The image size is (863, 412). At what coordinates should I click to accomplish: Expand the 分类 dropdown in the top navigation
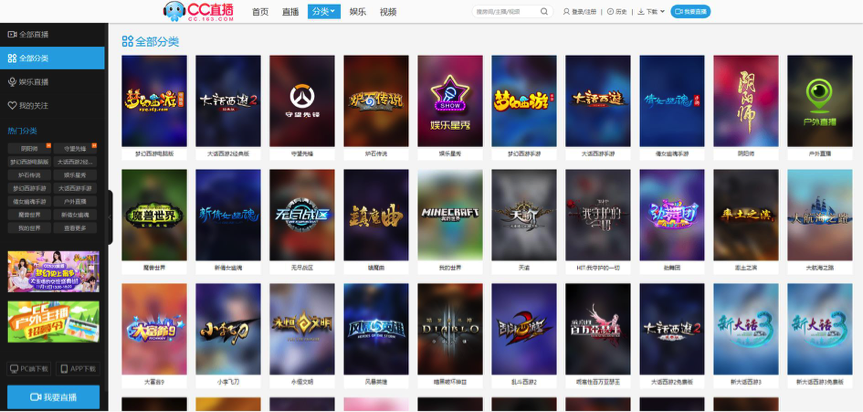coord(324,12)
